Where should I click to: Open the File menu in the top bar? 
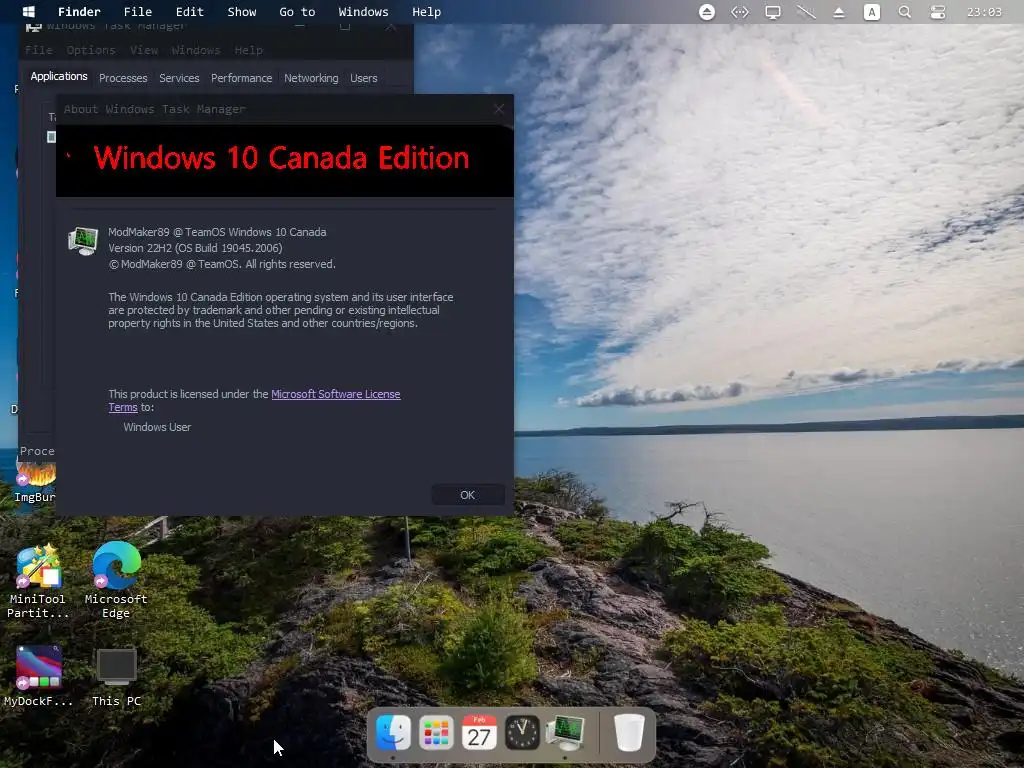click(138, 12)
